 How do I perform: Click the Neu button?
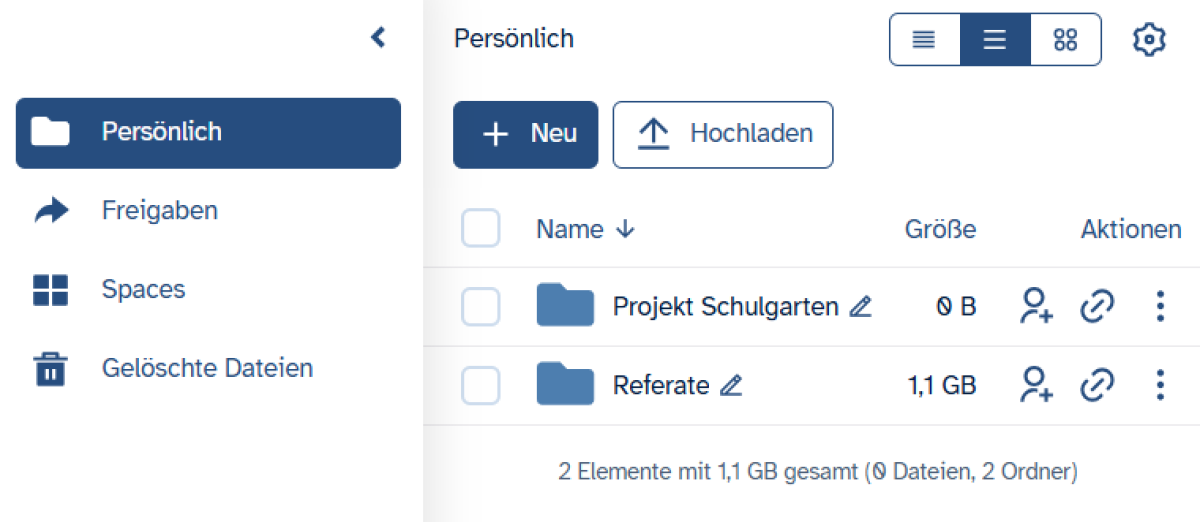[x=525, y=134]
